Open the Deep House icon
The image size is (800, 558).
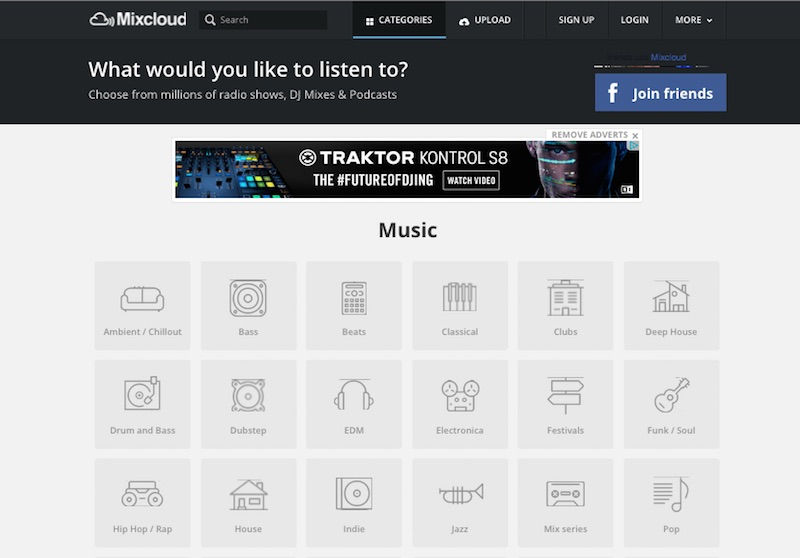[x=671, y=296]
